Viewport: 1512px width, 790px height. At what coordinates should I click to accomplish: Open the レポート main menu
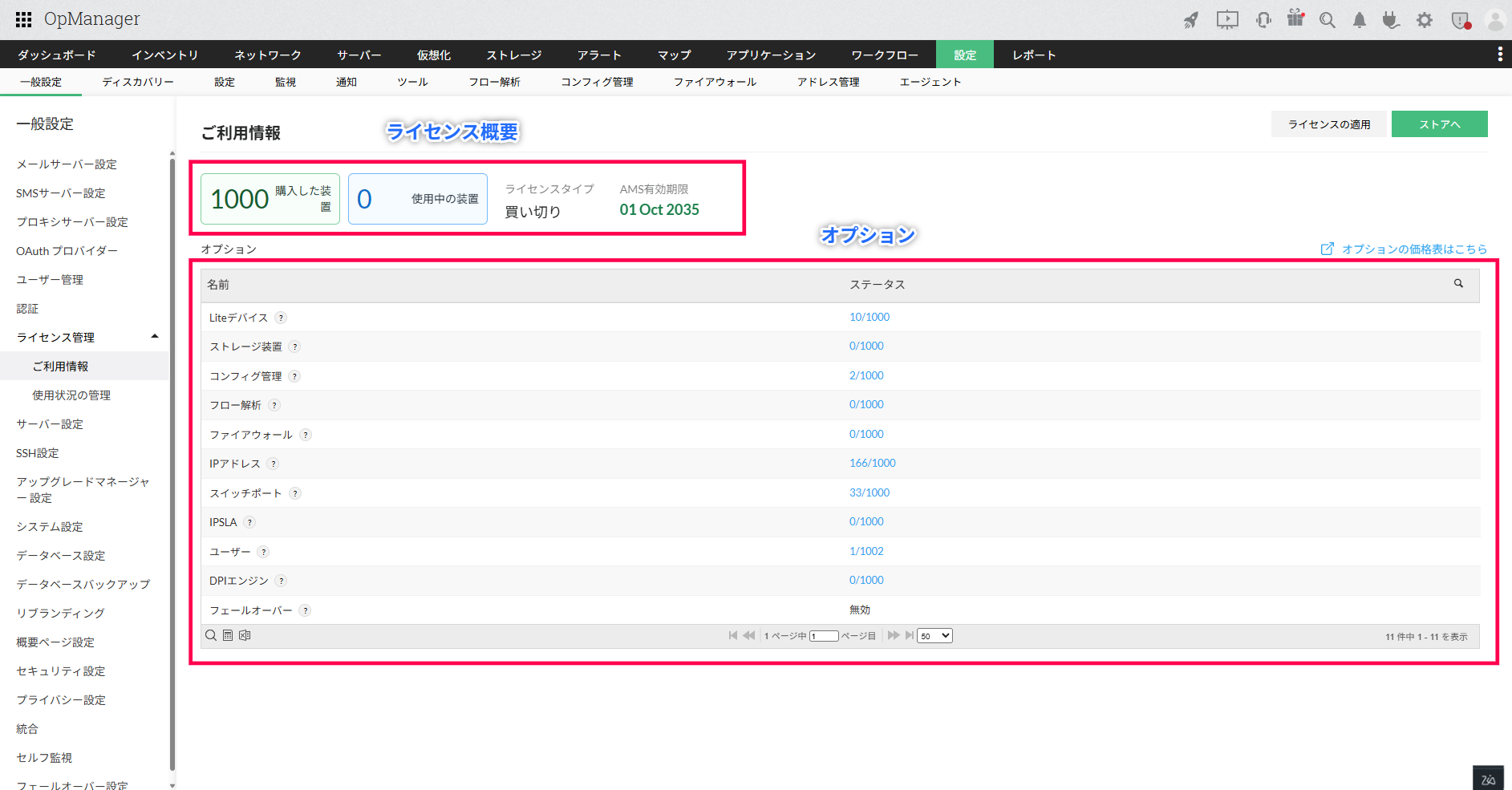pyautogui.click(x=1034, y=55)
